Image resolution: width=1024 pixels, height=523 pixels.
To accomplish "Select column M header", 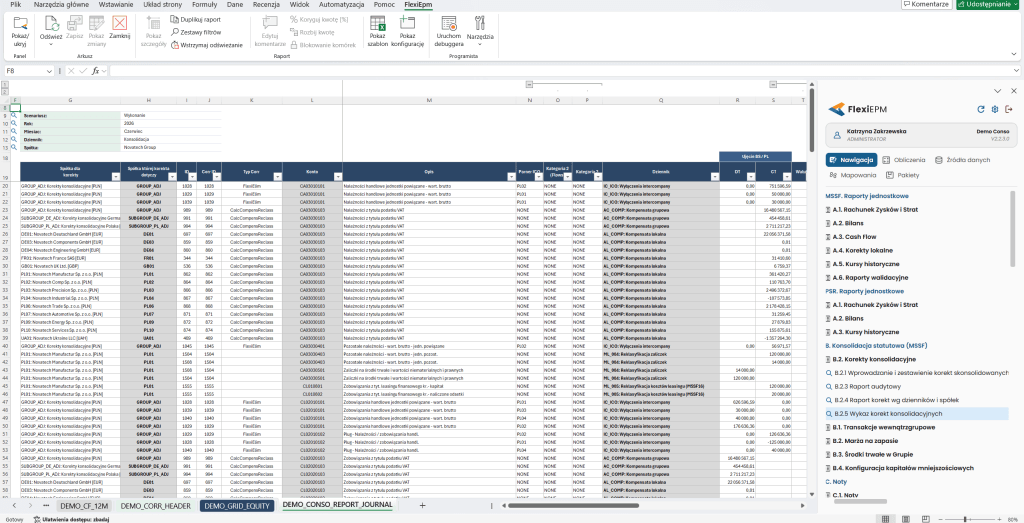I will pos(429,100).
